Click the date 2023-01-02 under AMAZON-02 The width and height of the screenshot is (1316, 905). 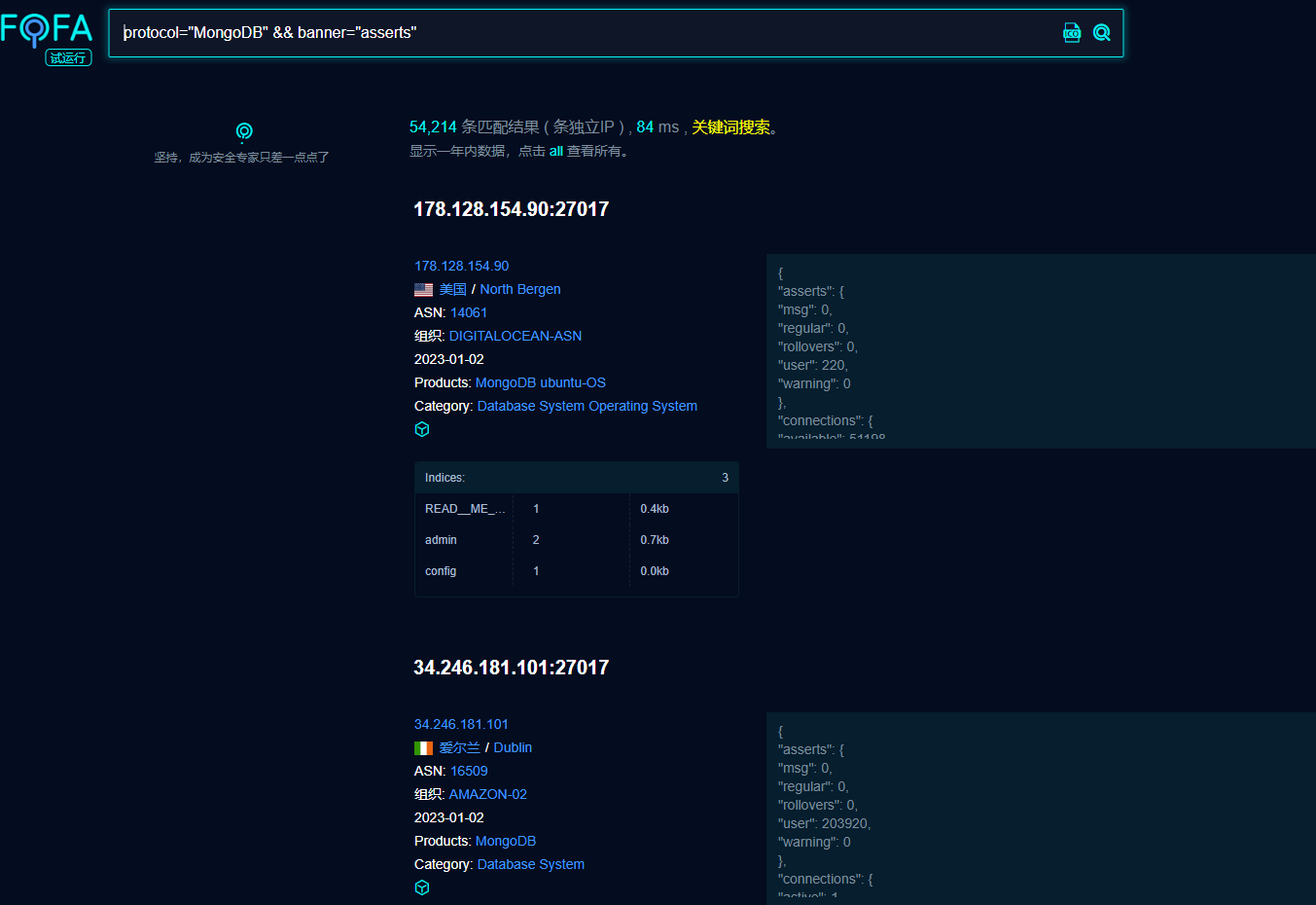[x=449, y=817]
